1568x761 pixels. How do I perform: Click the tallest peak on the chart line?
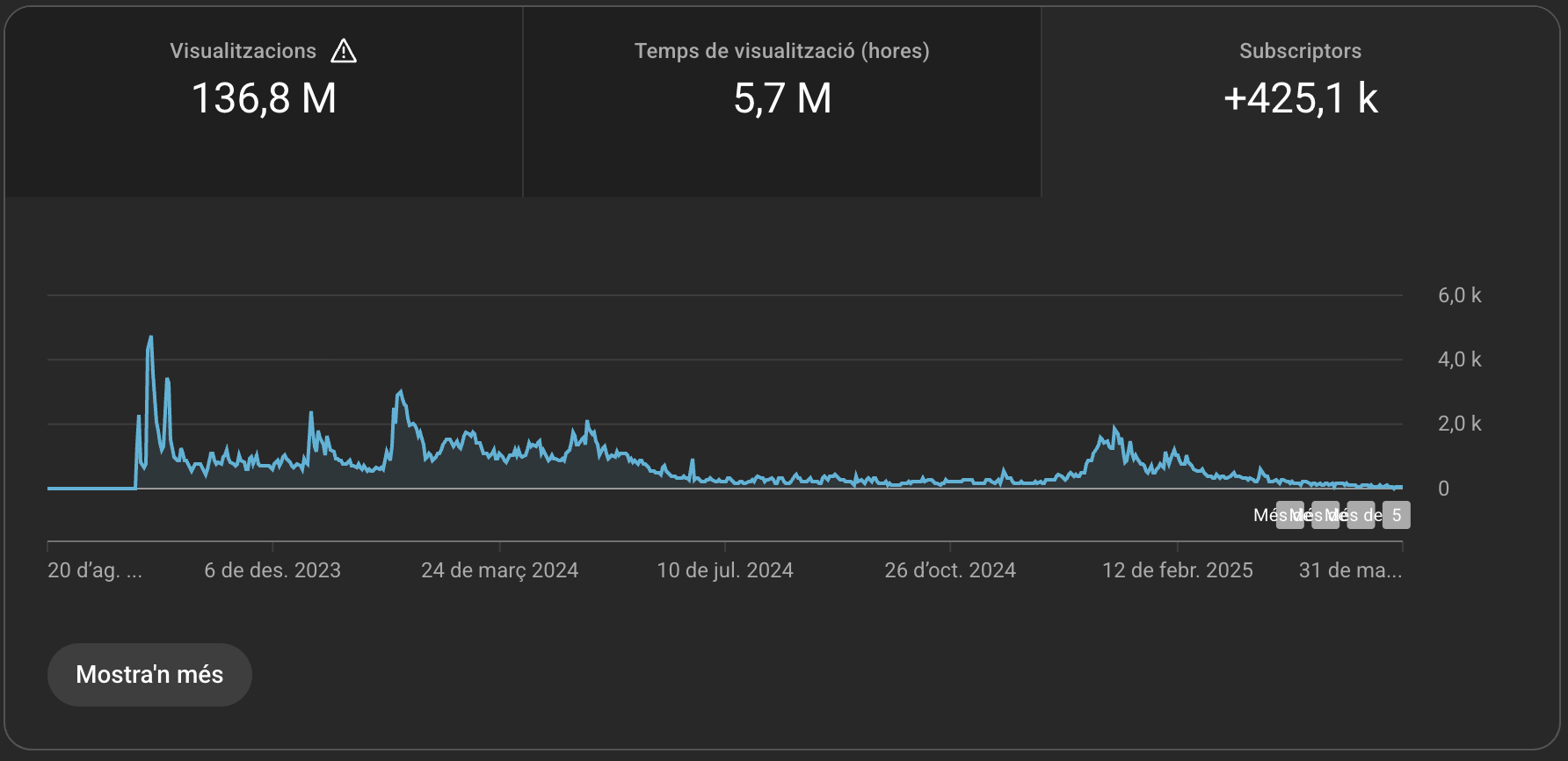point(150,338)
